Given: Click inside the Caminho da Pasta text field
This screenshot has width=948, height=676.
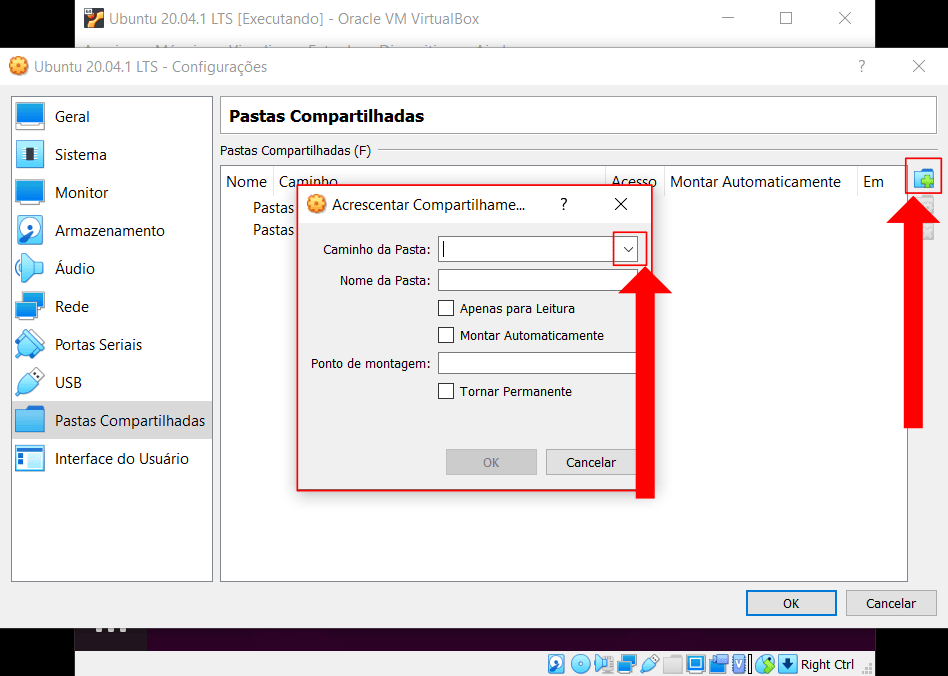Looking at the screenshot, I should [x=529, y=249].
